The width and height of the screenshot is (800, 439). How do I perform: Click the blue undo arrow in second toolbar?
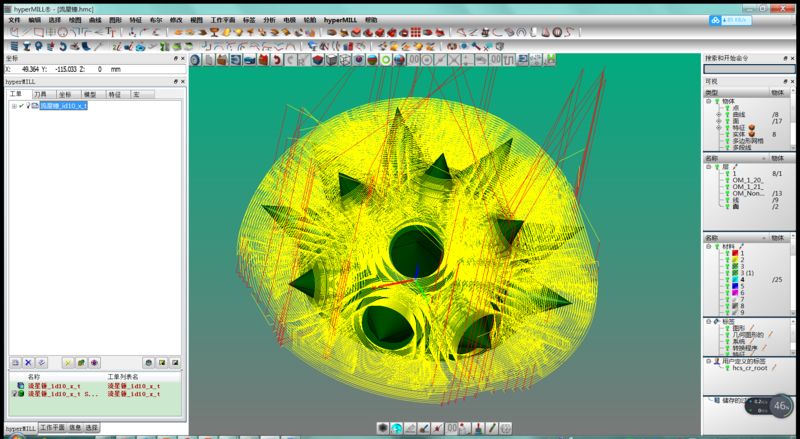click(x=63, y=46)
